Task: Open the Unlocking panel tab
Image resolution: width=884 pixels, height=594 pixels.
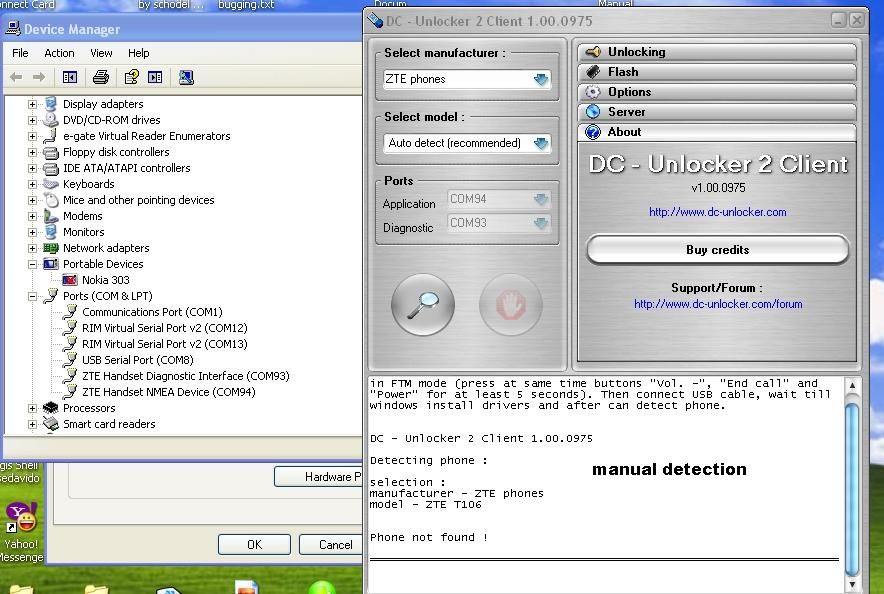Action: tap(717, 52)
